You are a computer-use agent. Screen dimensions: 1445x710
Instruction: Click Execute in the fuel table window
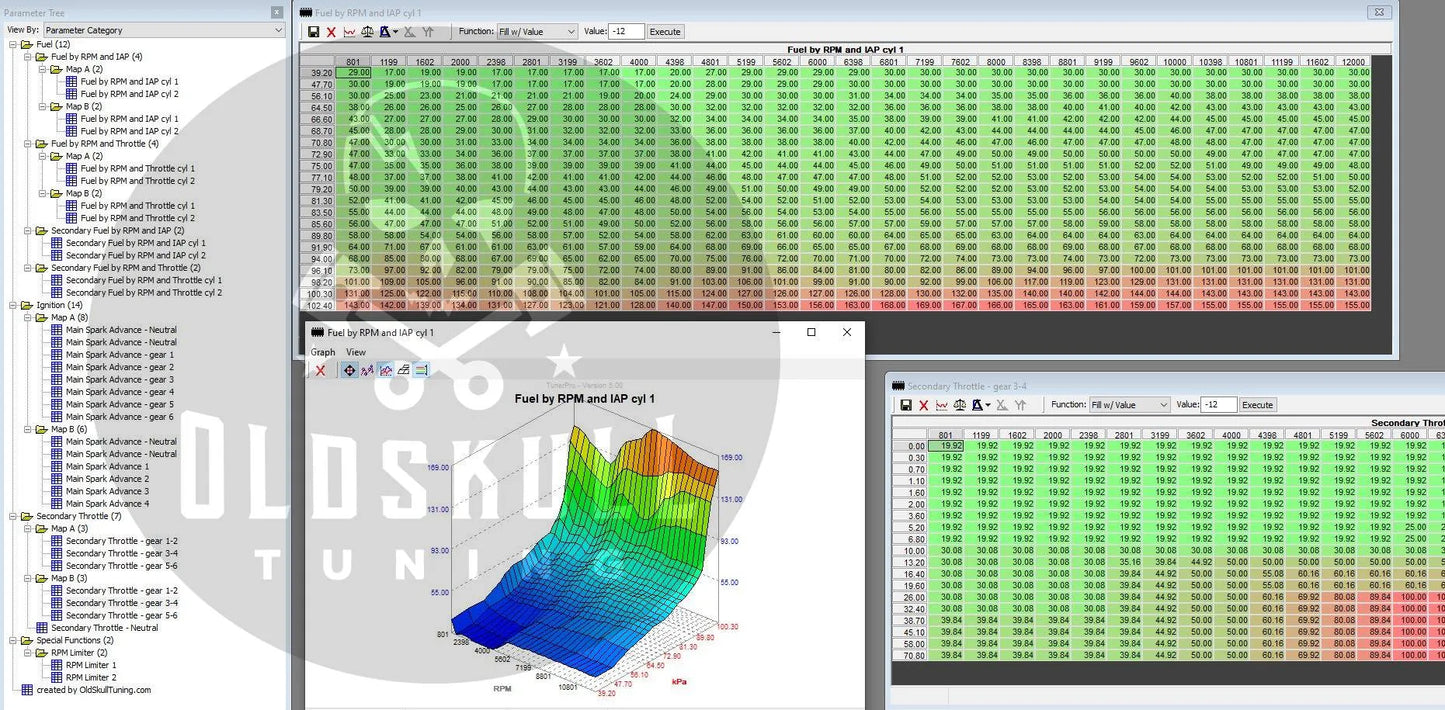coord(665,32)
